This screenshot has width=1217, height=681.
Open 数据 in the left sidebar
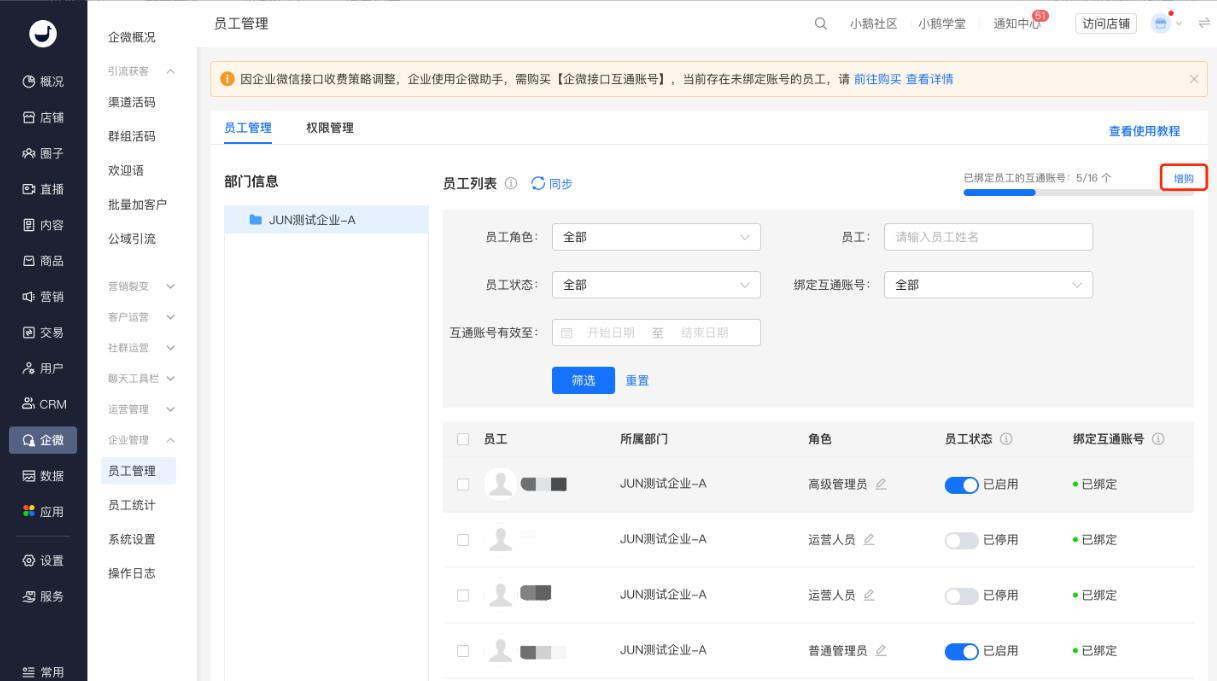tap(43, 476)
